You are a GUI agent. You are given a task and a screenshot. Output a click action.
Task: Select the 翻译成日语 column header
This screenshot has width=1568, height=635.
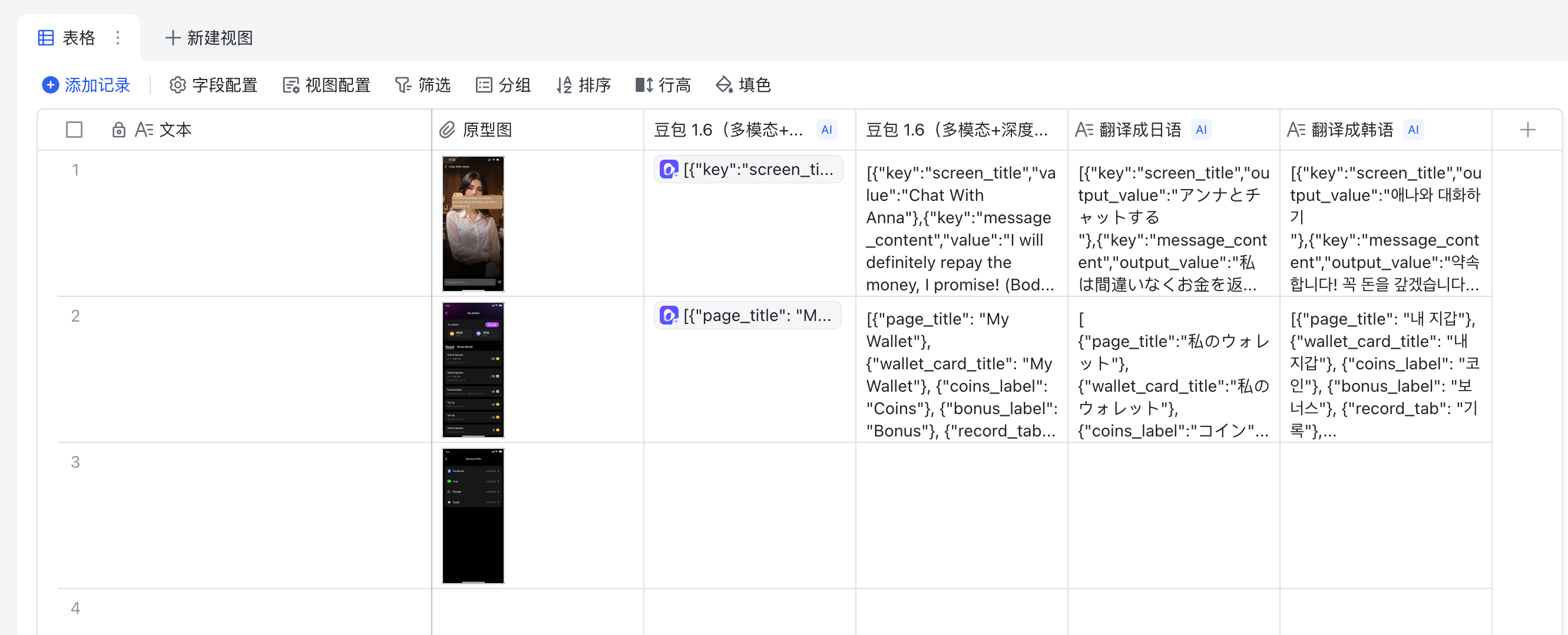point(1173,130)
